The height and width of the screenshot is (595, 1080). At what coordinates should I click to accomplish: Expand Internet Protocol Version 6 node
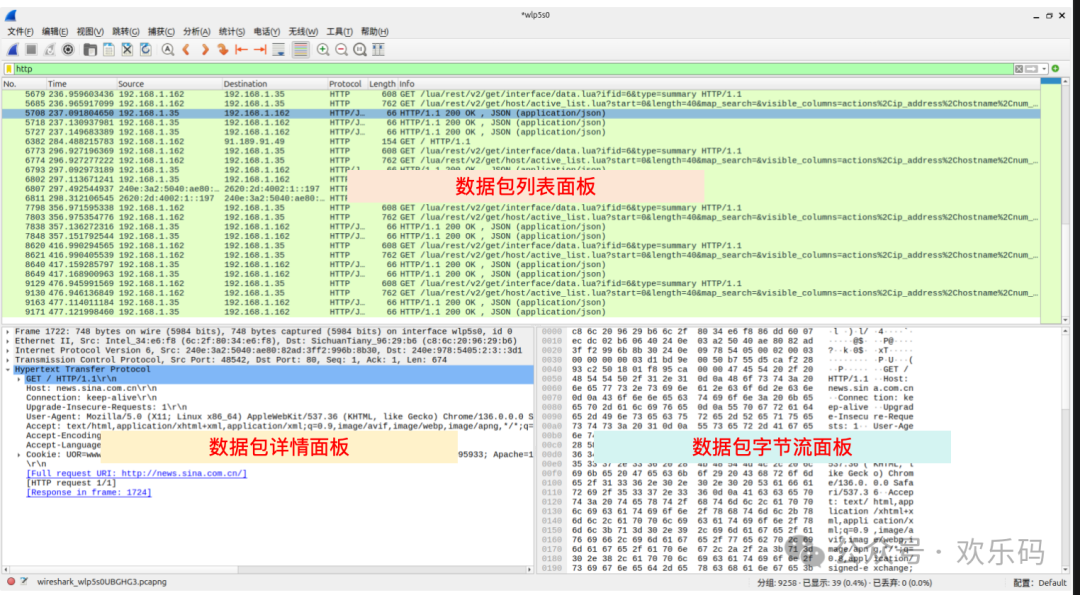tap(8, 351)
